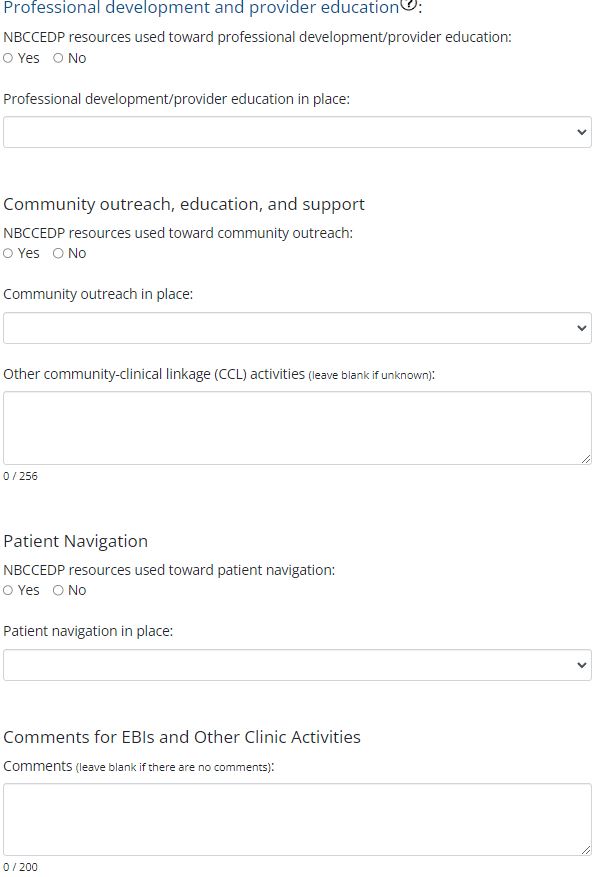
Task: Focus the Other community-clinical linkage activities text area
Action: 297,428
